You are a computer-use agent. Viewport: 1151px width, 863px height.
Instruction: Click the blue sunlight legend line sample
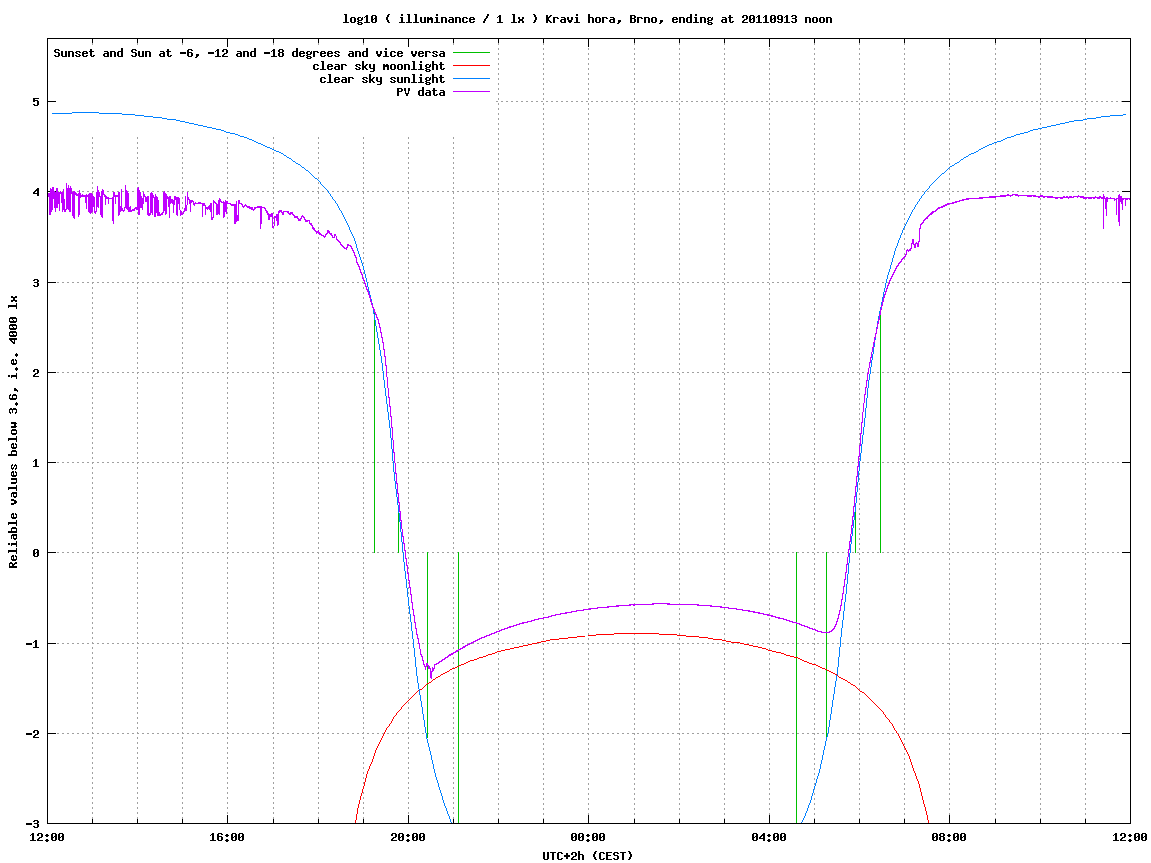pos(471,79)
